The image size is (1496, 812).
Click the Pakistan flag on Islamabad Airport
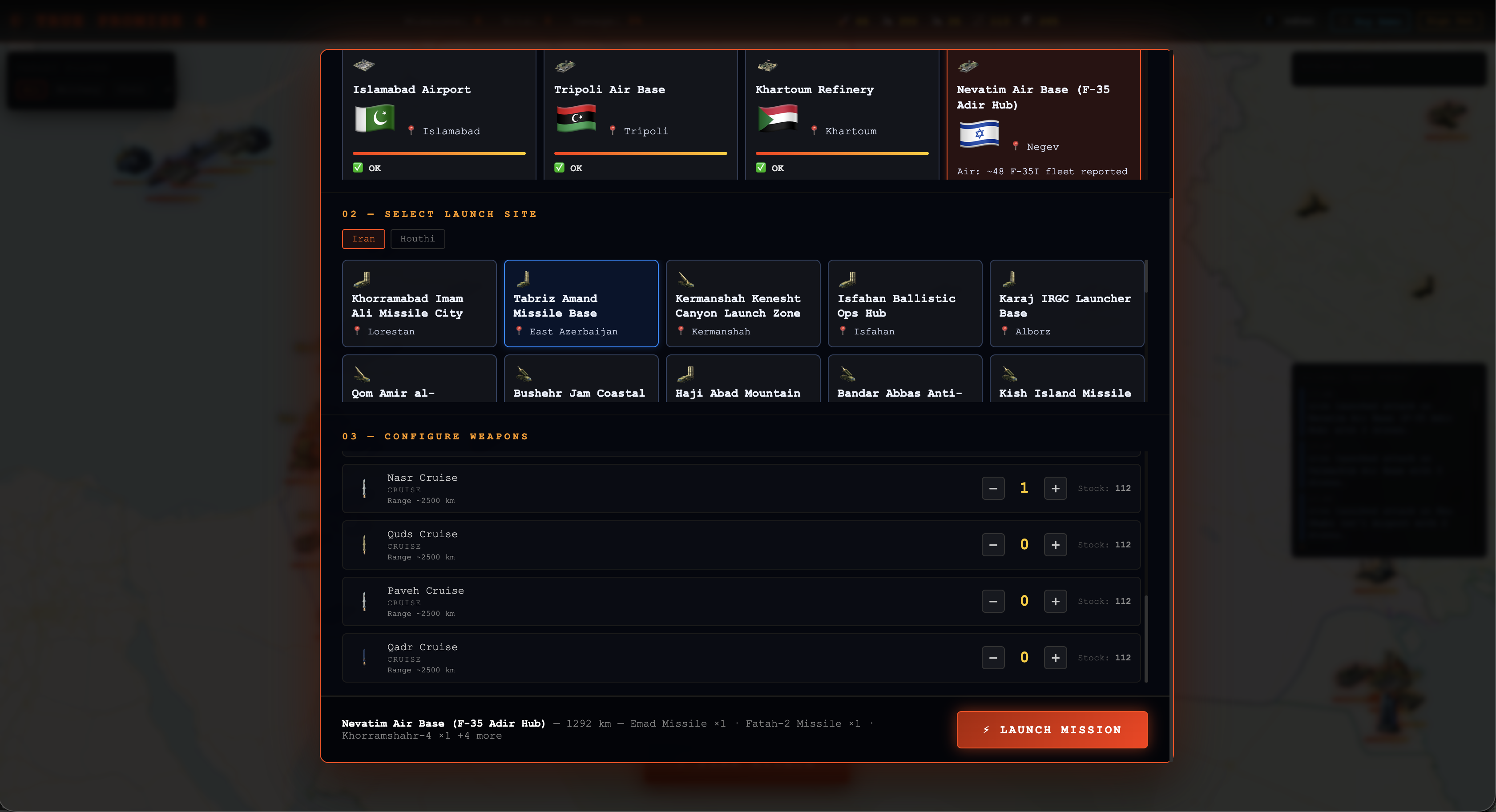[x=375, y=118]
